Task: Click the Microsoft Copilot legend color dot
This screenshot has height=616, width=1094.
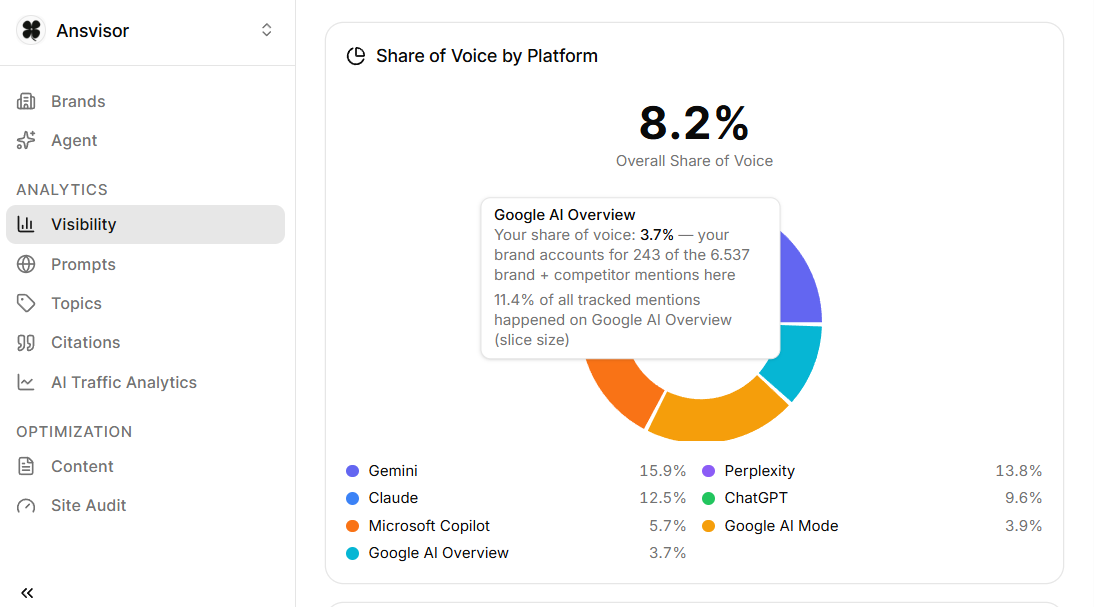Action: [x=352, y=526]
